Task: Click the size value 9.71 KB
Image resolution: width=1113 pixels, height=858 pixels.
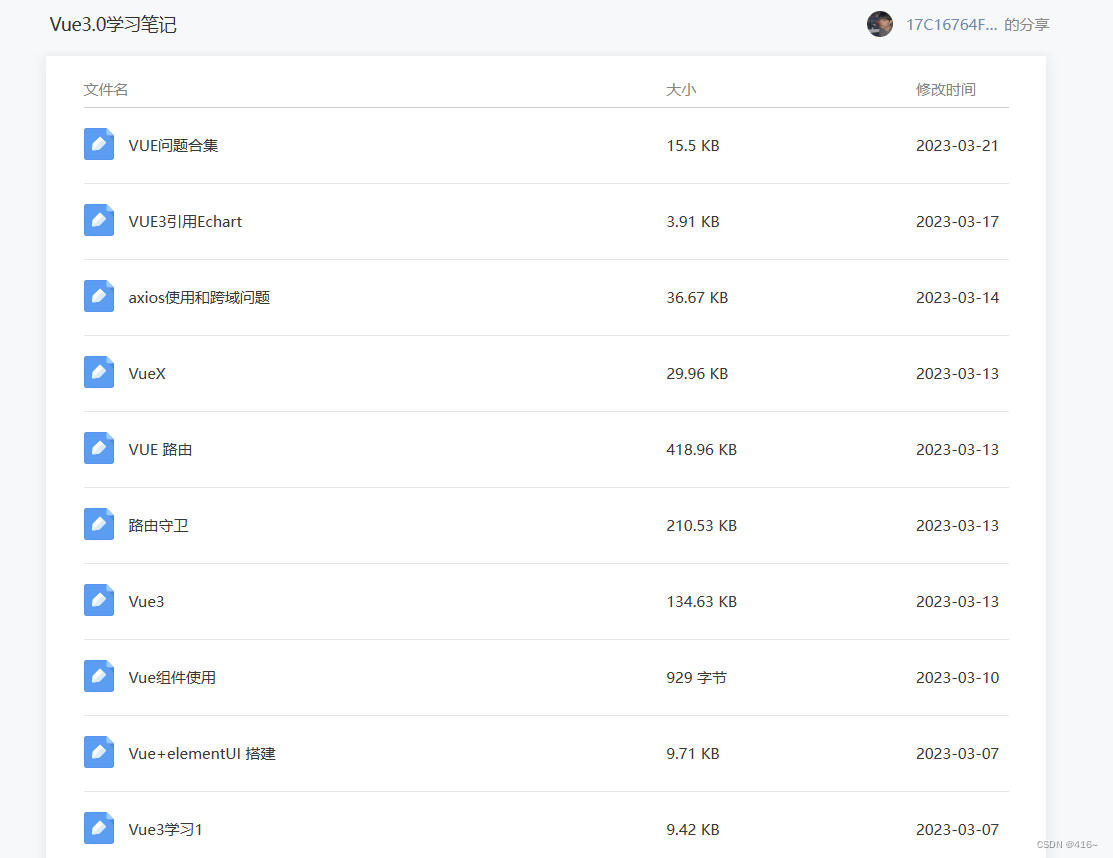Action: [x=693, y=753]
